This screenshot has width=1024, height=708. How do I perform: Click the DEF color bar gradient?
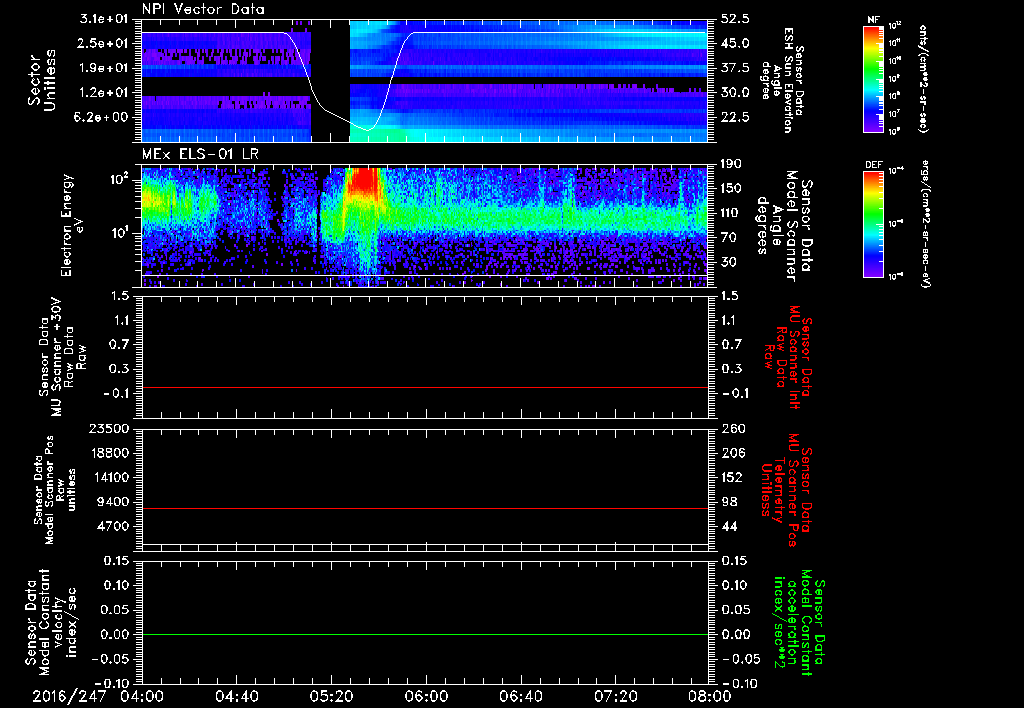click(873, 224)
